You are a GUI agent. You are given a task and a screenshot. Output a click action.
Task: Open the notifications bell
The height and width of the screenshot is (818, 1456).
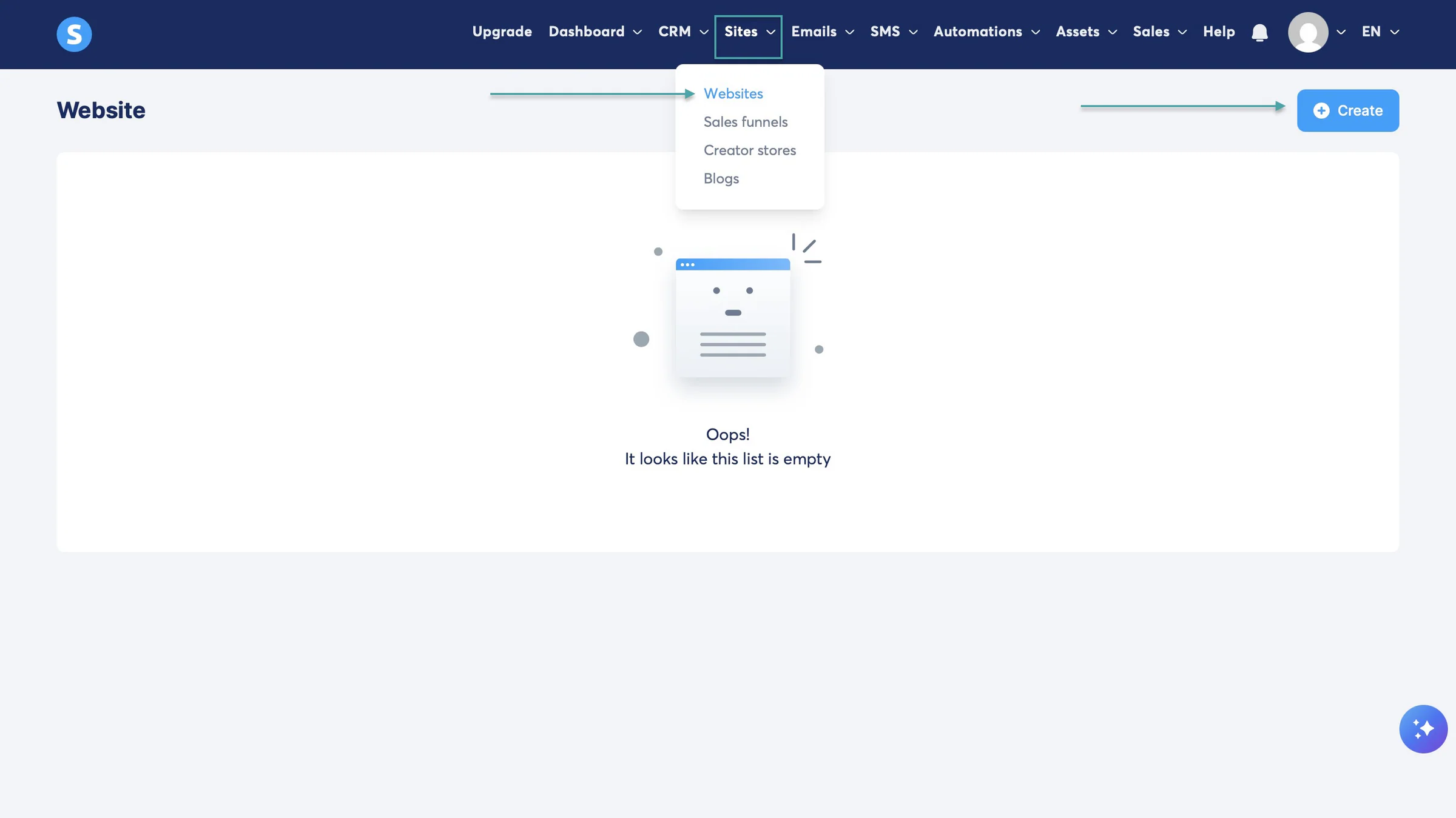pos(1259,32)
